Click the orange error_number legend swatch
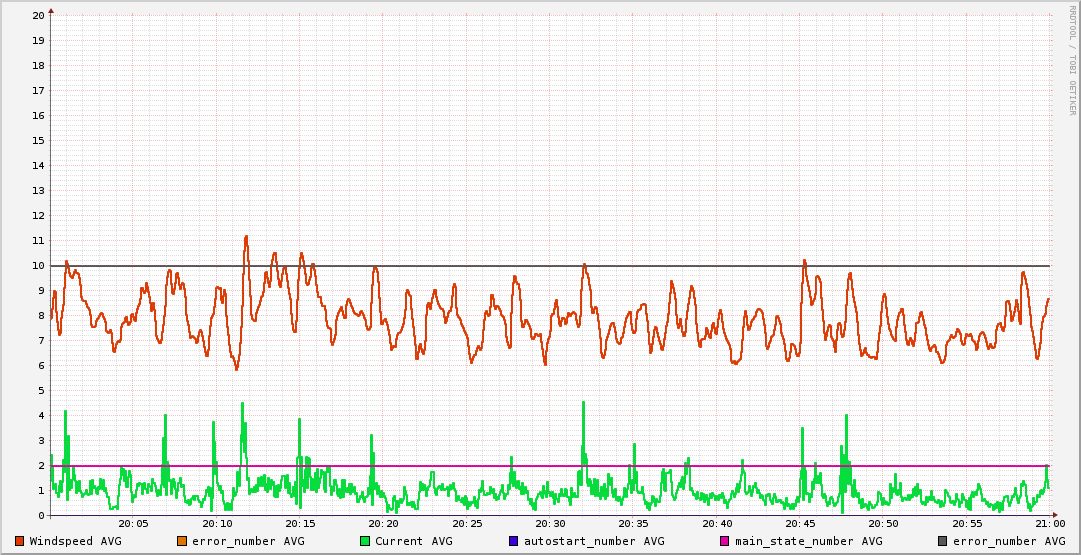Viewport: 1081px width, 555px height. 182,541
